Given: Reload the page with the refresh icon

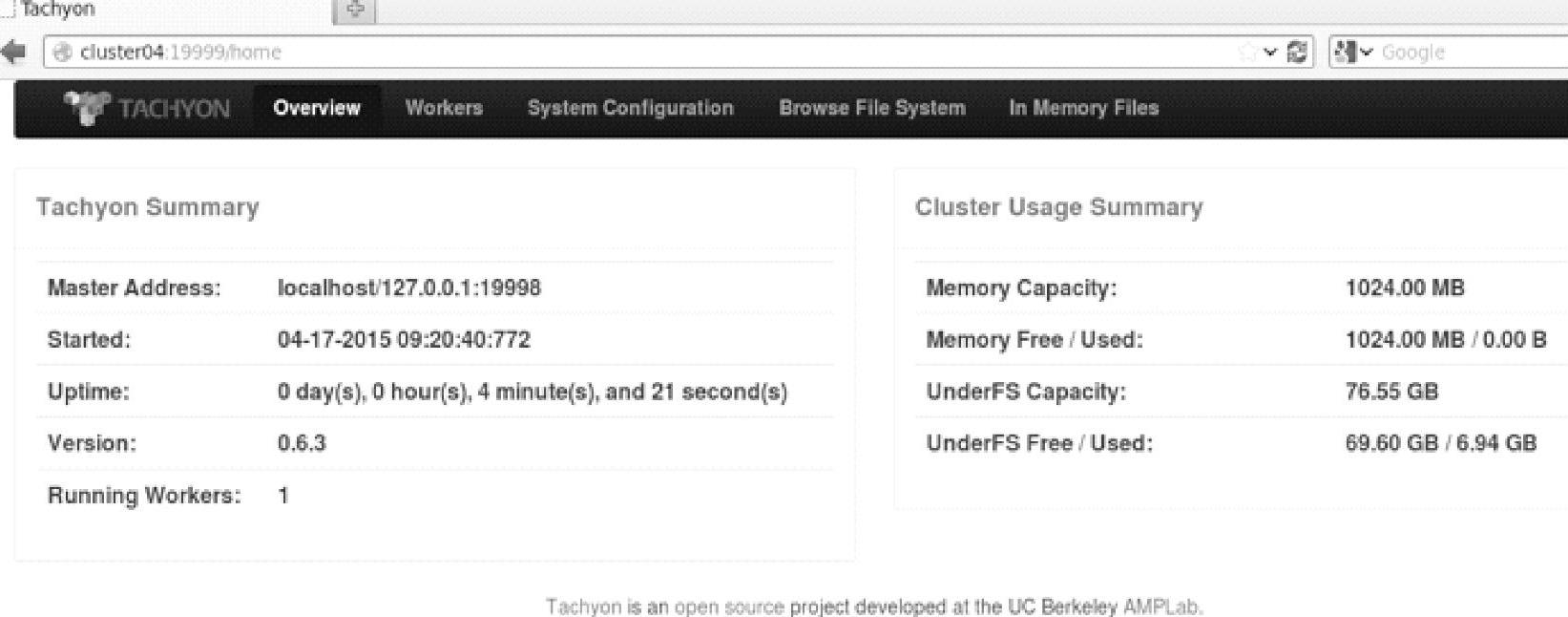Looking at the screenshot, I should click(x=1298, y=53).
